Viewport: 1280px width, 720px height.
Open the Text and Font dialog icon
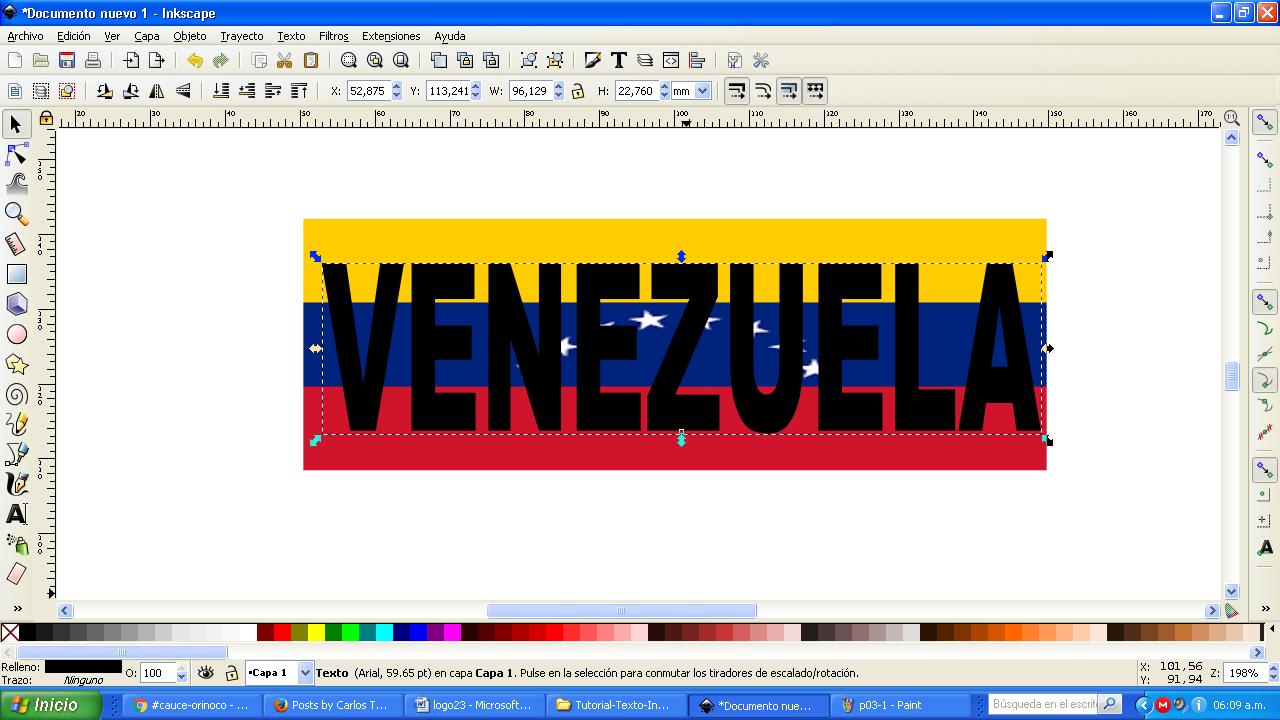[x=619, y=61]
